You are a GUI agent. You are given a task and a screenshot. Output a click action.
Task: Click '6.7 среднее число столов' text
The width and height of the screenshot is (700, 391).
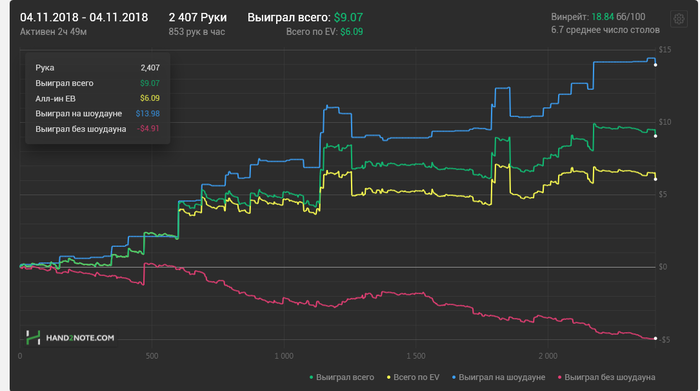(605, 30)
